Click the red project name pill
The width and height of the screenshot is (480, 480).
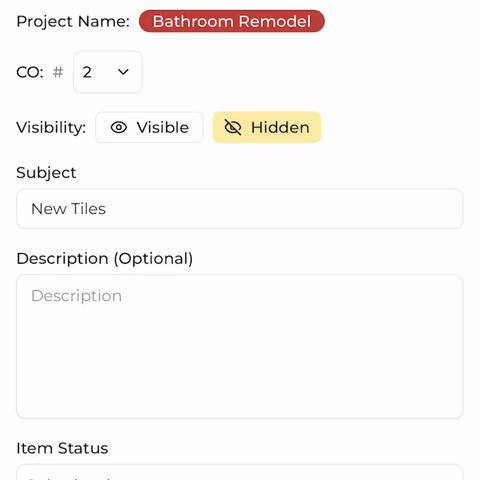pos(232,21)
